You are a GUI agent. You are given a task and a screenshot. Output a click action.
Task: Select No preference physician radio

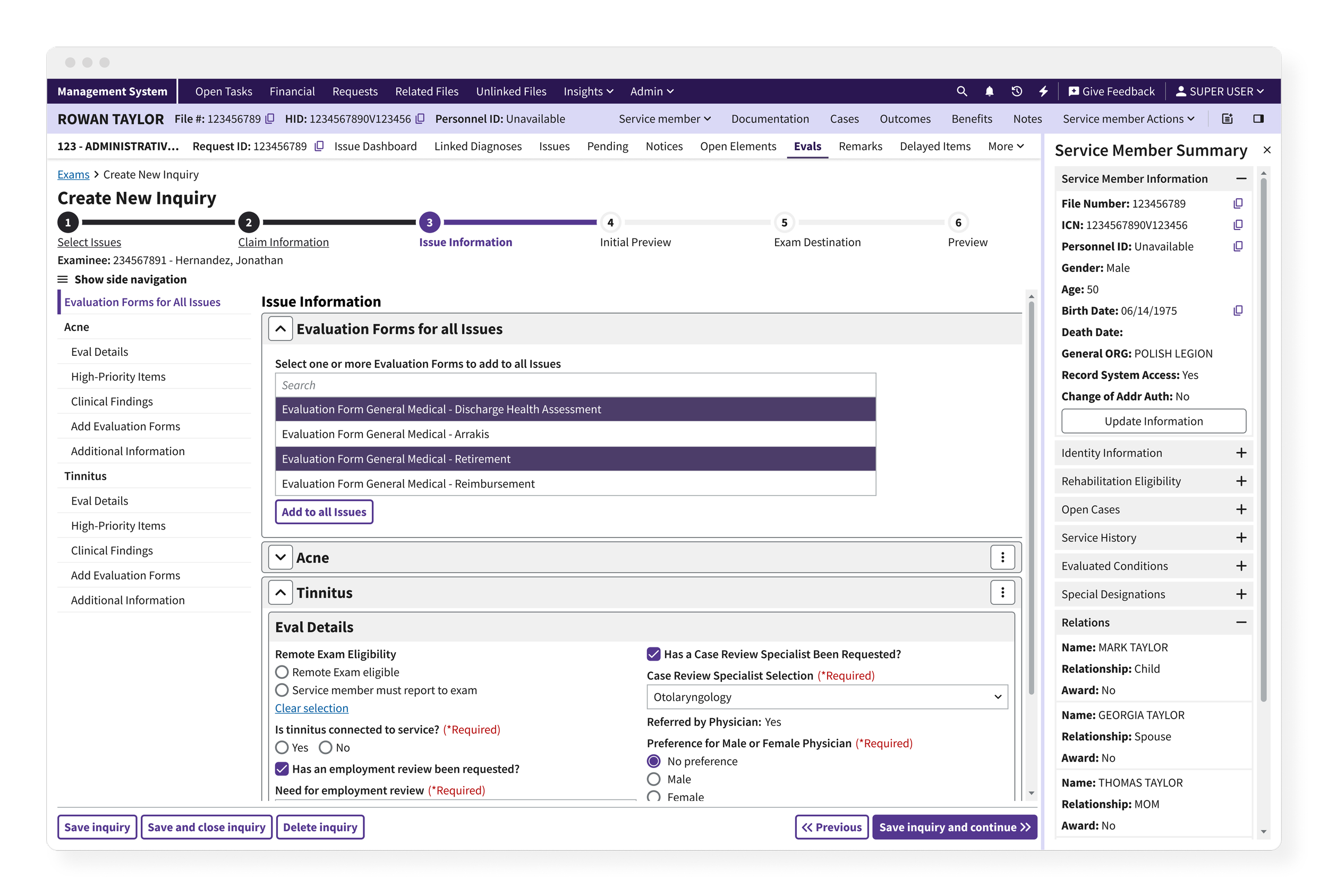653,762
